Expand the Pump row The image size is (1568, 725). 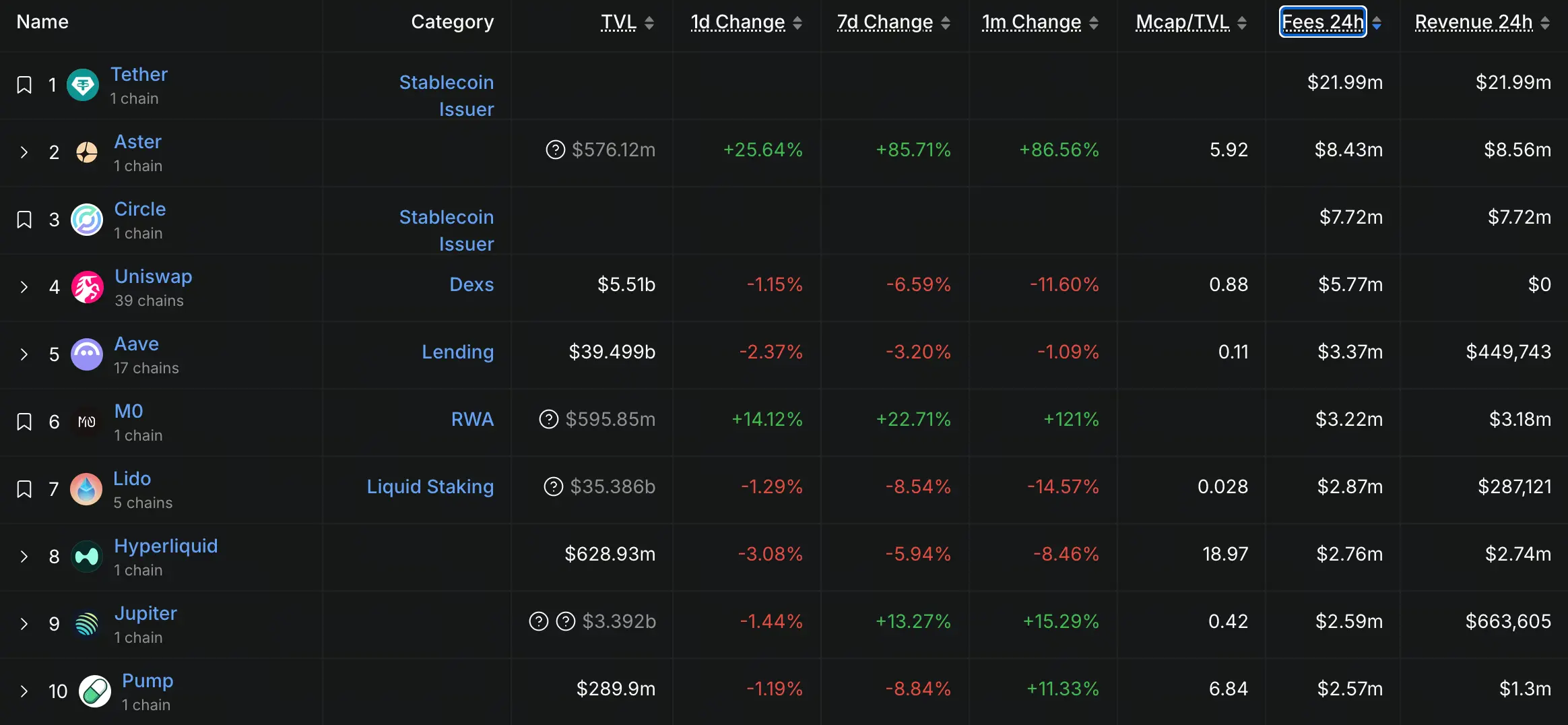coord(24,691)
